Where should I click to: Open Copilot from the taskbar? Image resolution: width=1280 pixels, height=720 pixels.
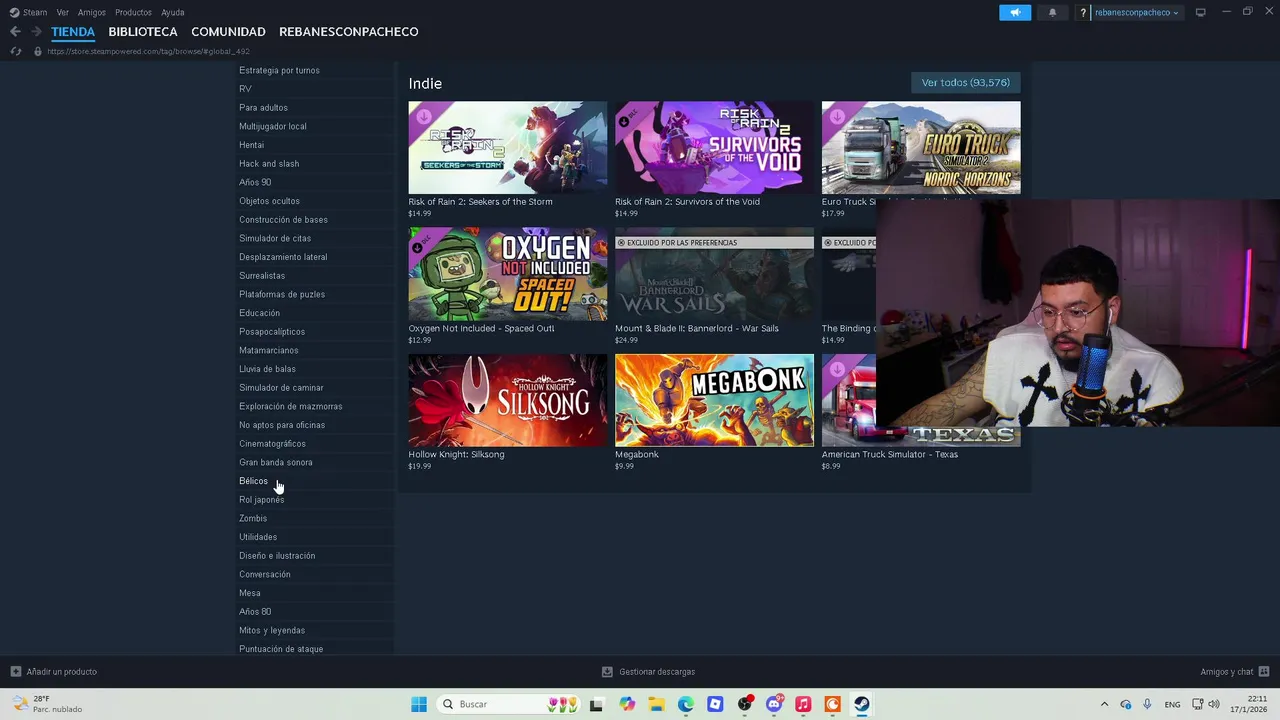coord(627,704)
